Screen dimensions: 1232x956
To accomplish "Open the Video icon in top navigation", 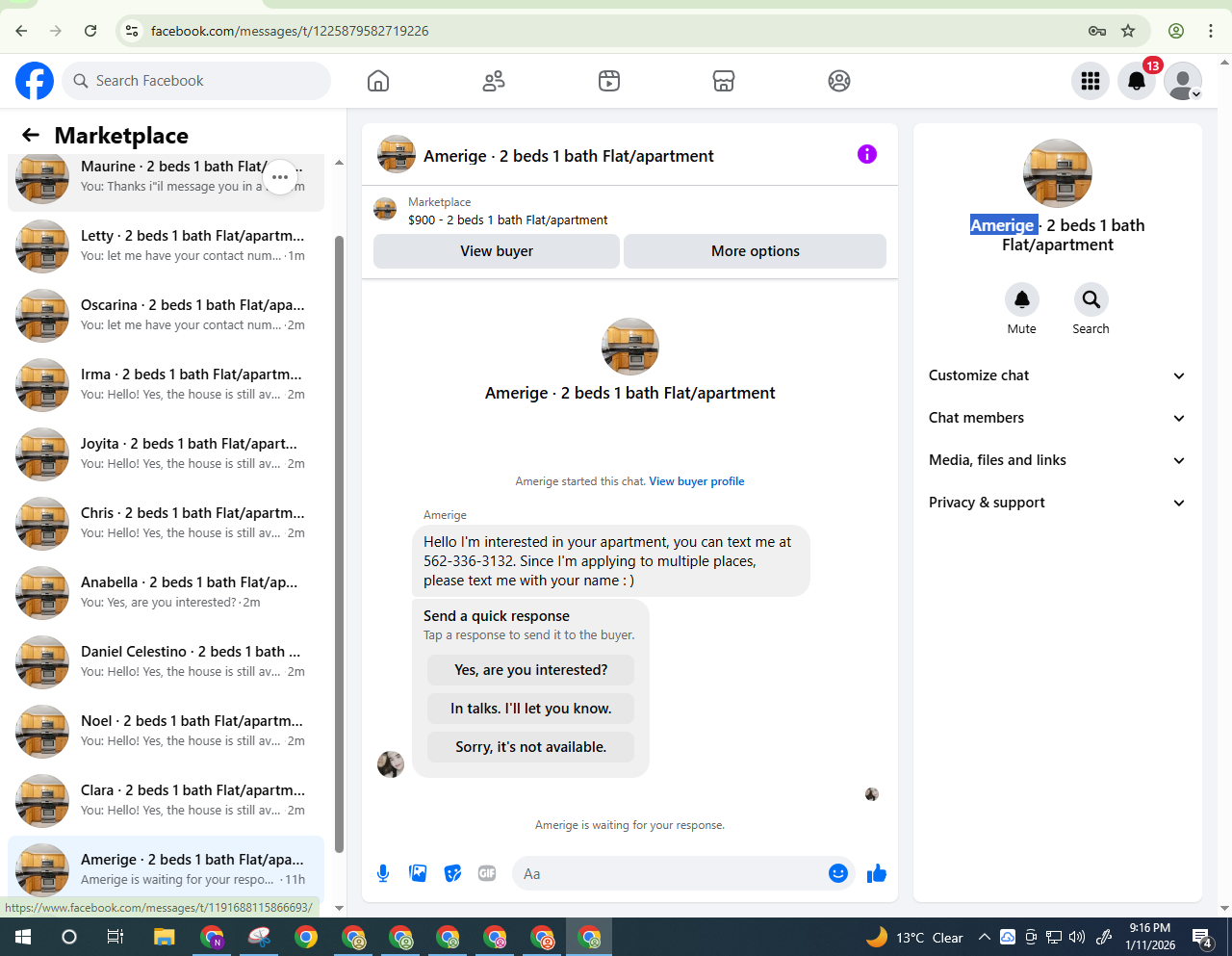I will coord(609,81).
